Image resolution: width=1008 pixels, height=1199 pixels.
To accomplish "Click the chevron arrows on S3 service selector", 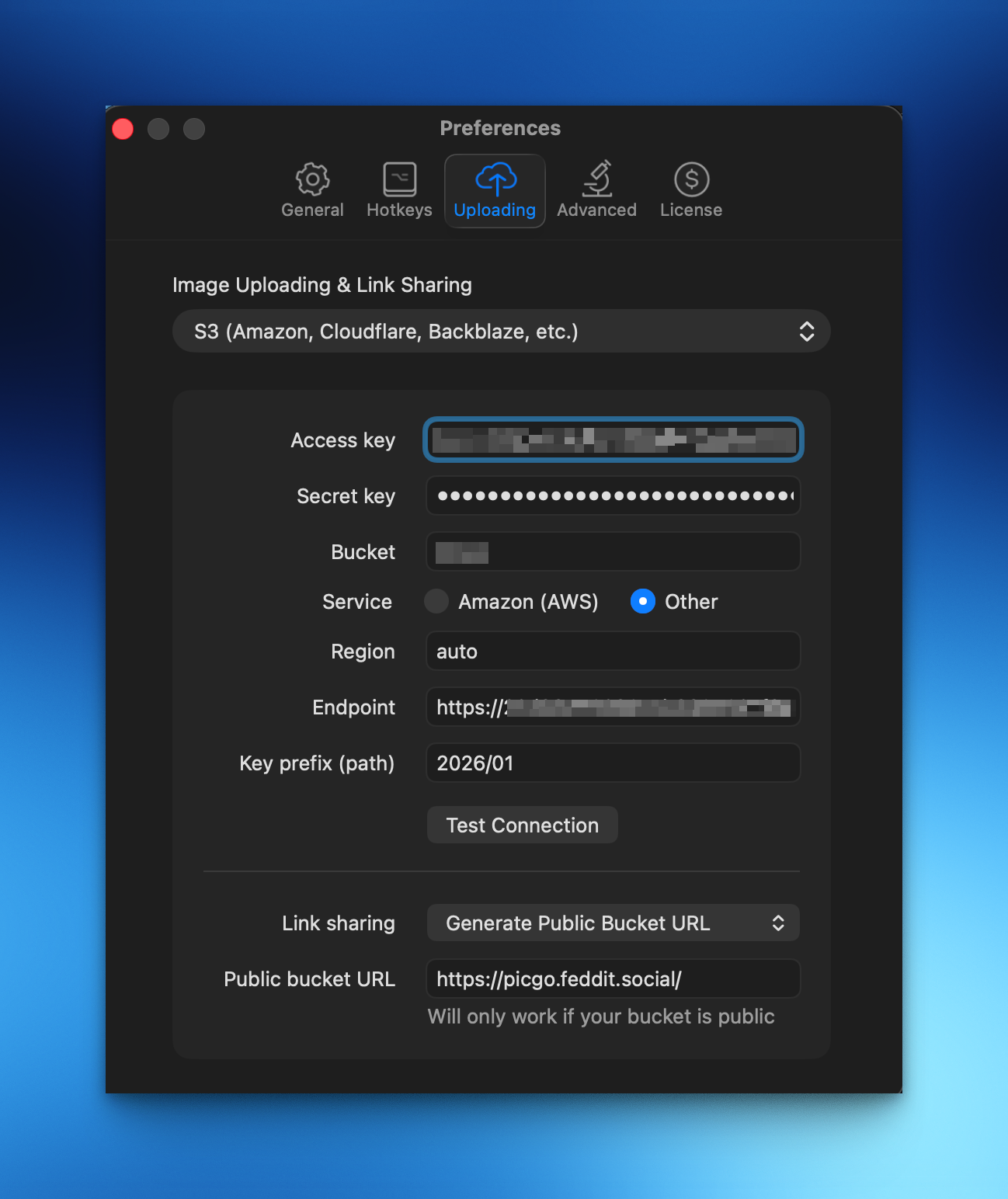I will pos(807,332).
